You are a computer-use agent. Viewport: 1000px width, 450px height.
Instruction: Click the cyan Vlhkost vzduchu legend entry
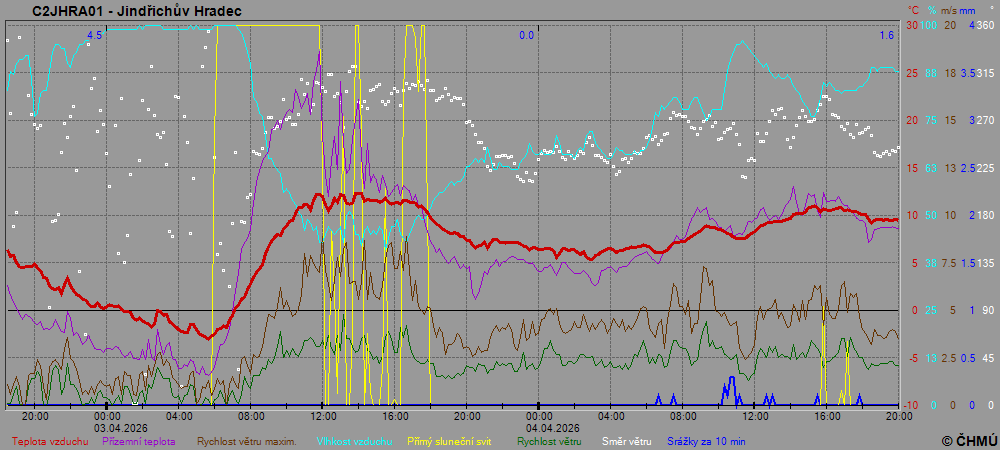tap(355, 441)
